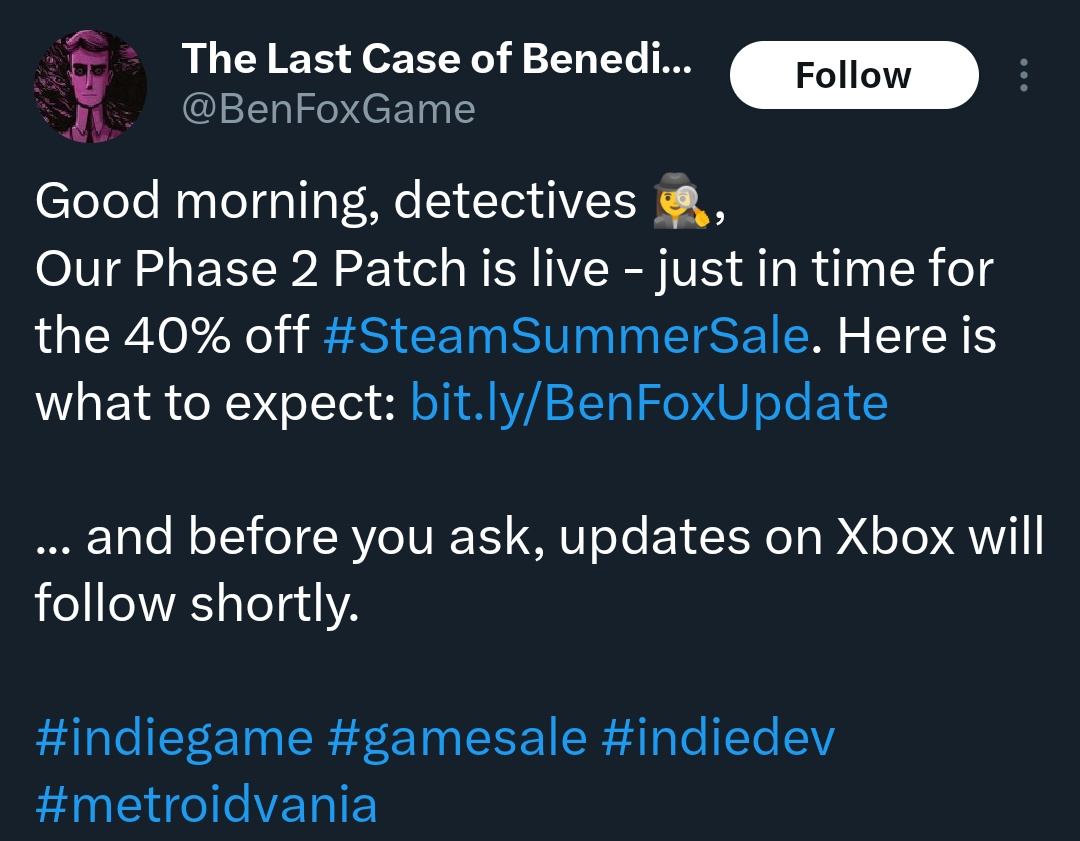Open the three-dot more options menu
This screenshot has height=841, width=1080.
point(1022,75)
